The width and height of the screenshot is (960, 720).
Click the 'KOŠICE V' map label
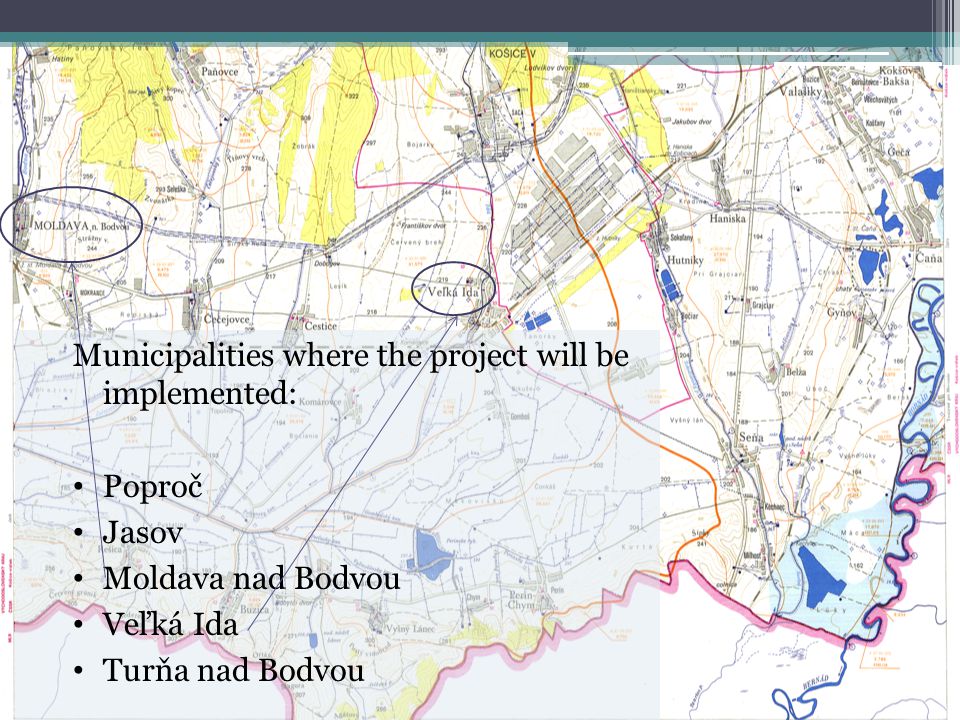[512, 54]
